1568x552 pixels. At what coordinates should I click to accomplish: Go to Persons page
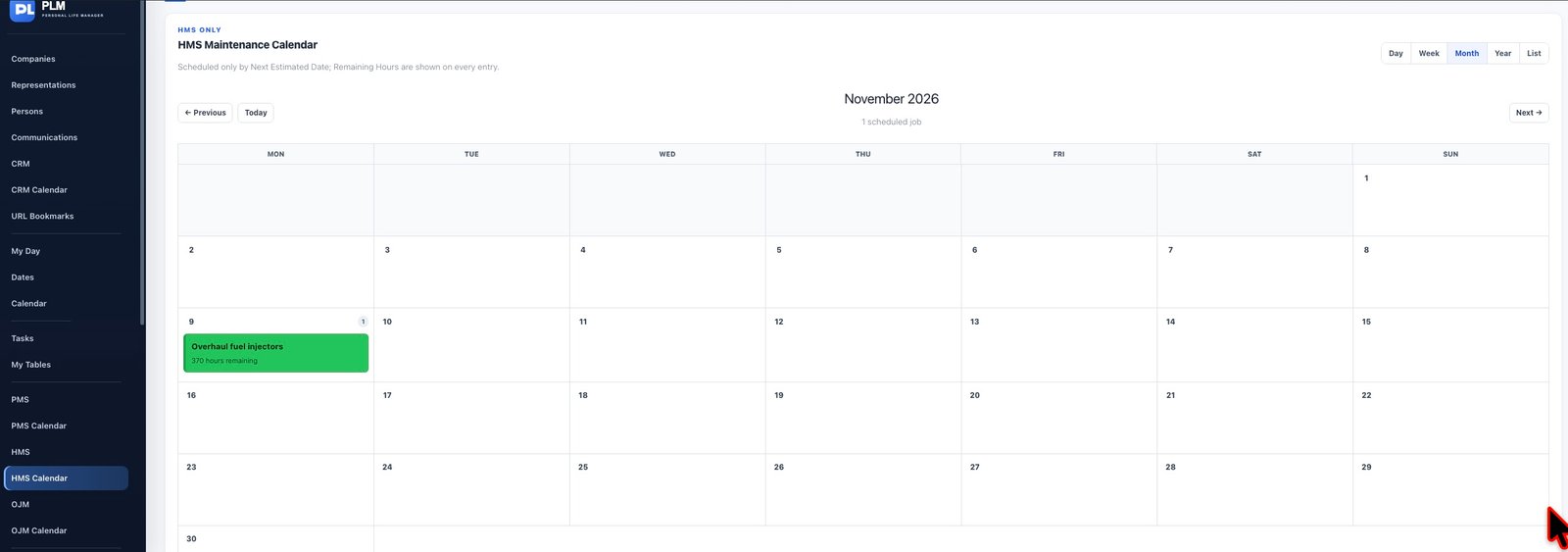pyautogui.click(x=27, y=112)
